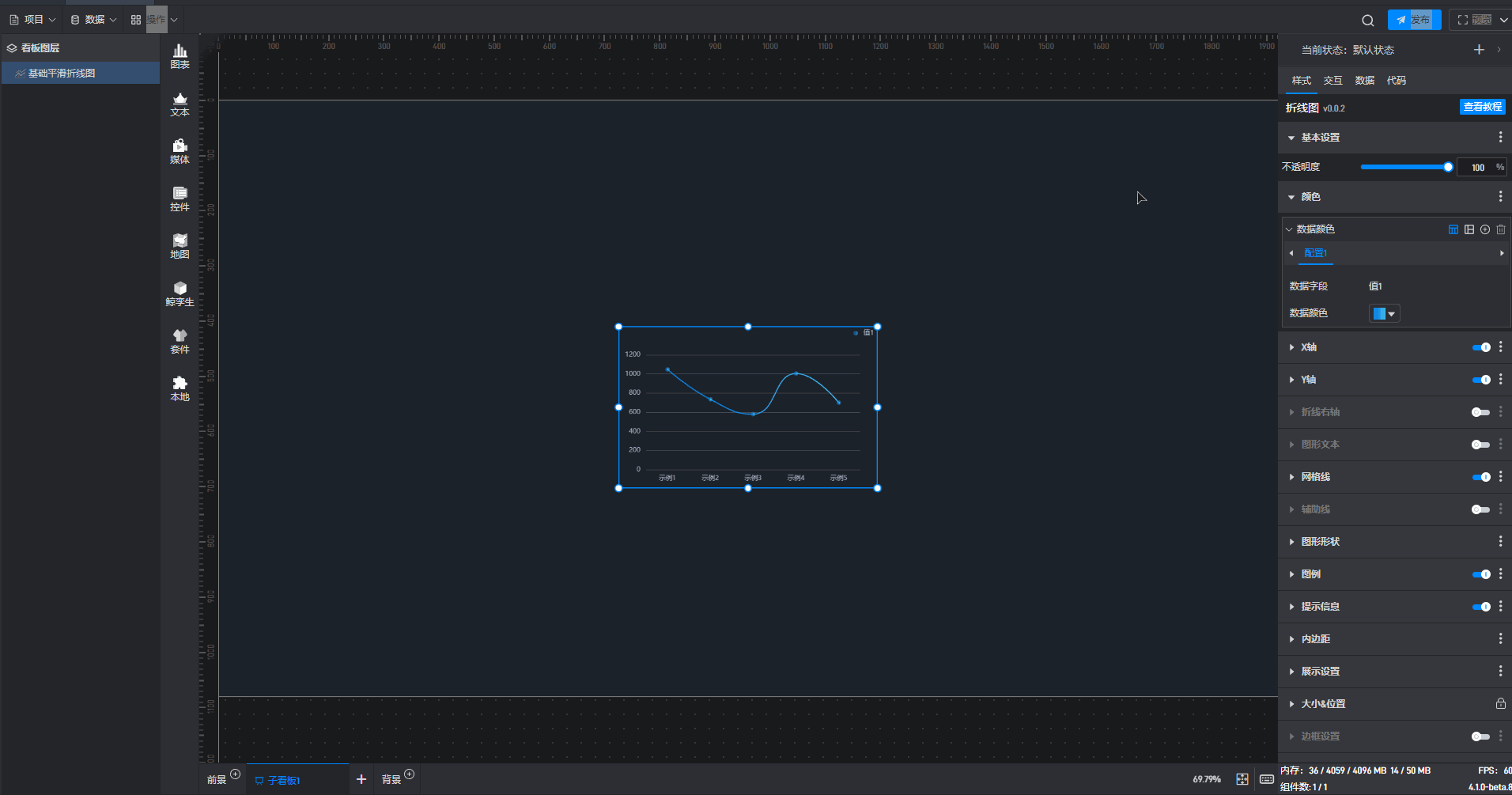Click the 不透明度 opacity slider handle
1512x795 pixels.
click(1448, 167)
